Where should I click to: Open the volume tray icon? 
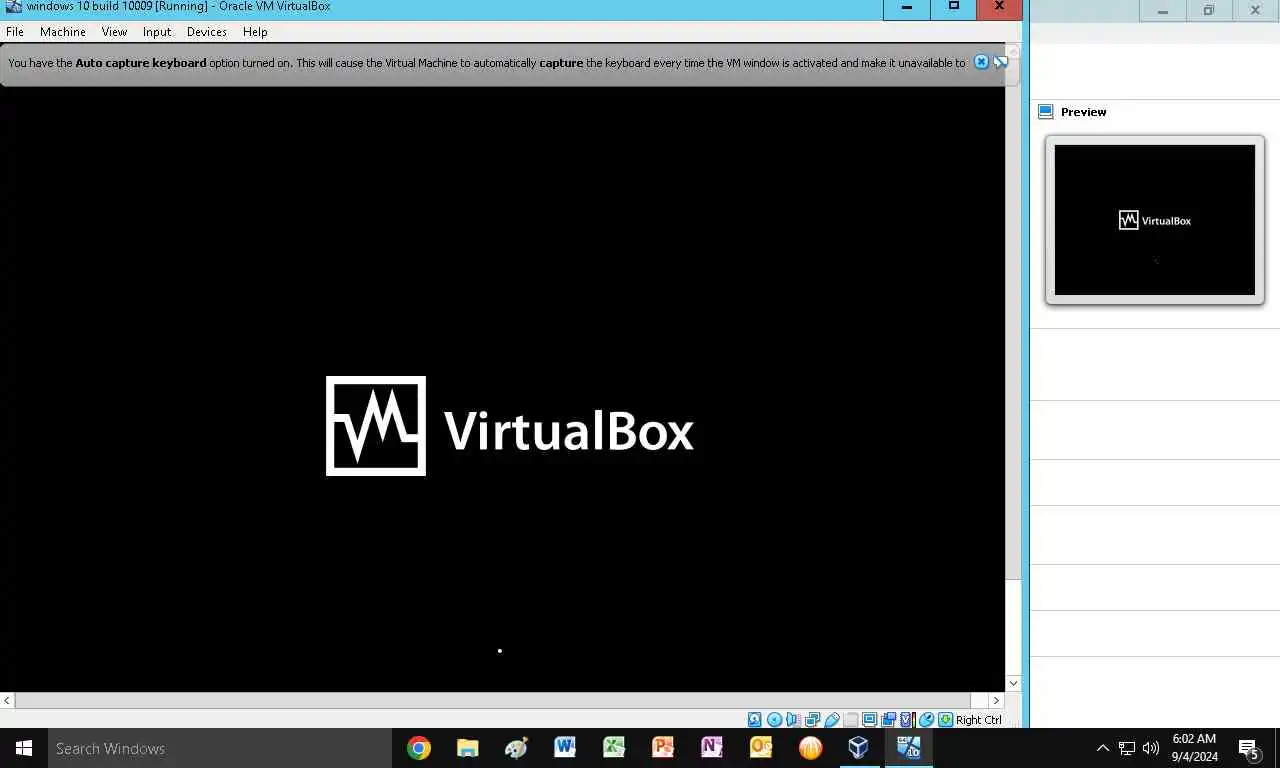pyautogui.click(x=1150, y=748)
